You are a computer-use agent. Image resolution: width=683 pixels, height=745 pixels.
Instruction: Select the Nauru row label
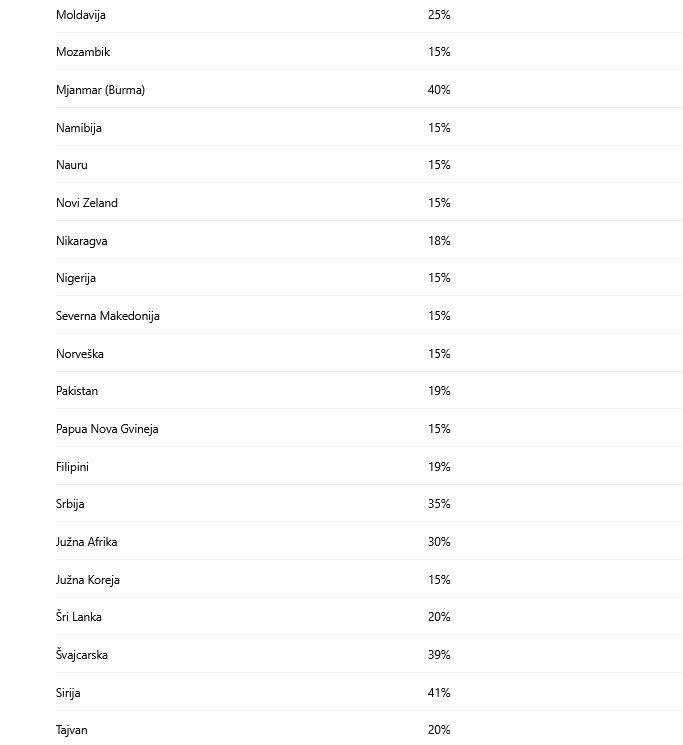click(72, 165)
